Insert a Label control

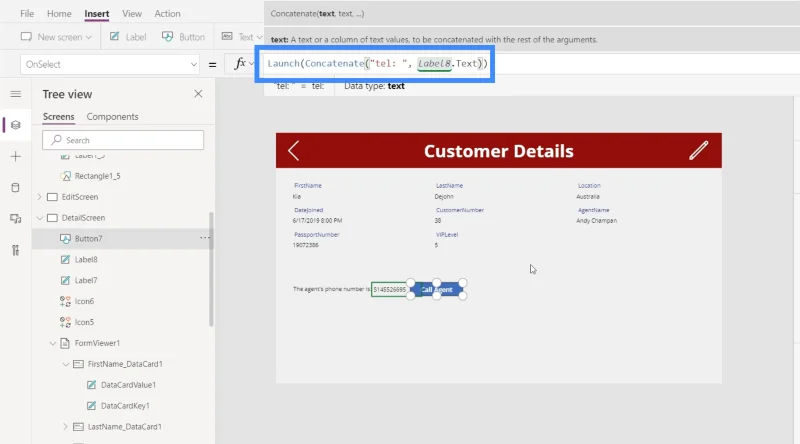pyautogui.click(x=128, y=37)
